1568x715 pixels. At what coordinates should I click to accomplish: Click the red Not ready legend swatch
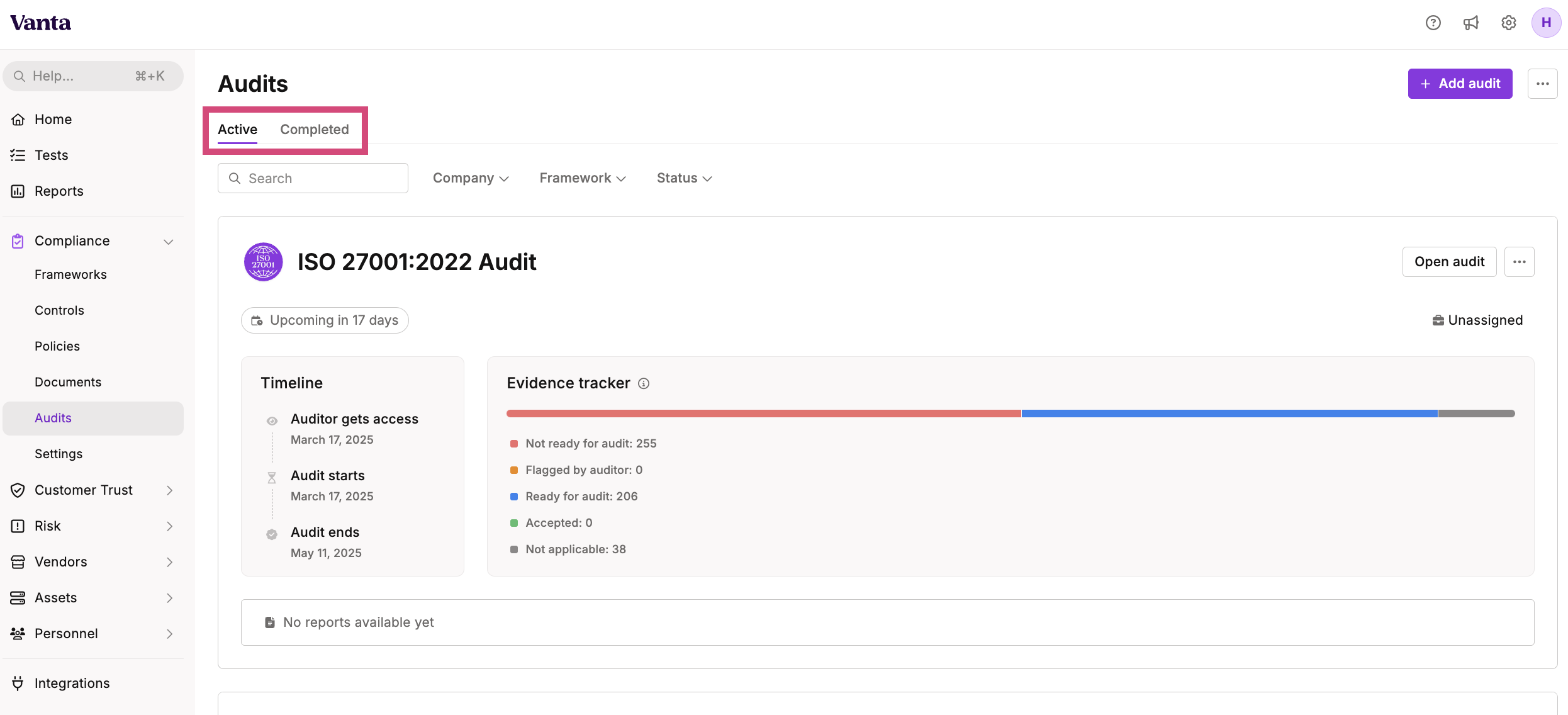click(513, 444)
